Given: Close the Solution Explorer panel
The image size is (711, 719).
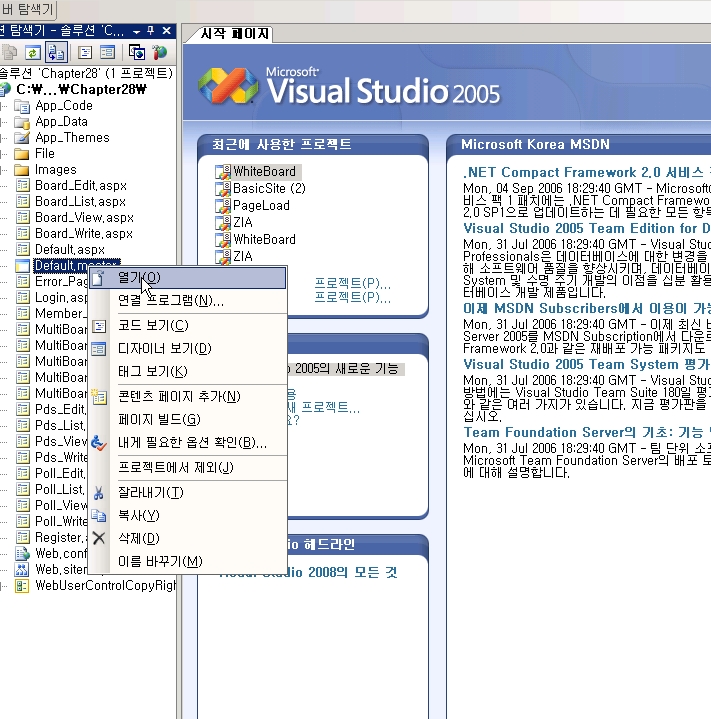Looking at the screenshot, I should [x=167, y=31].
